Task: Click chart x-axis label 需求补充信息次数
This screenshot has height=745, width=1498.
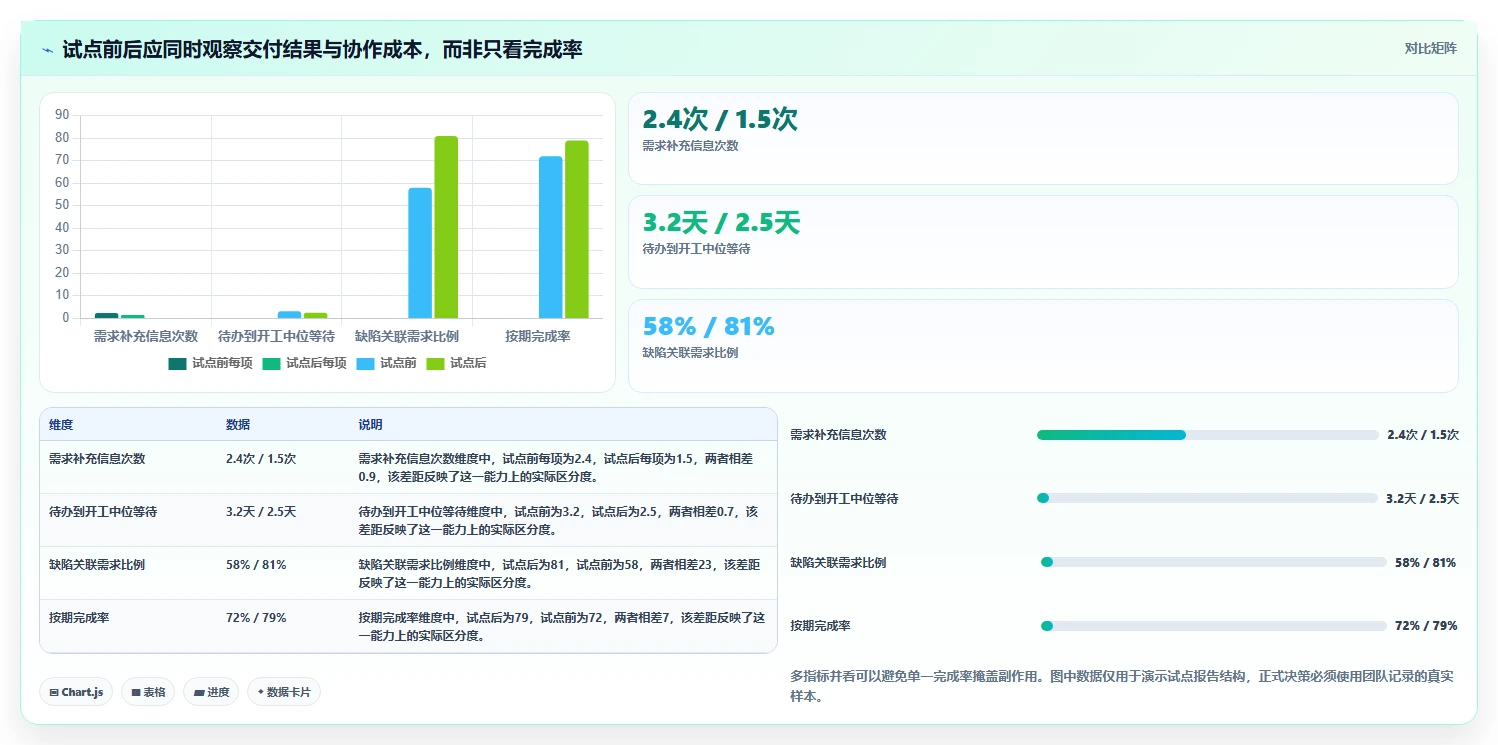Action: [146, 337]
